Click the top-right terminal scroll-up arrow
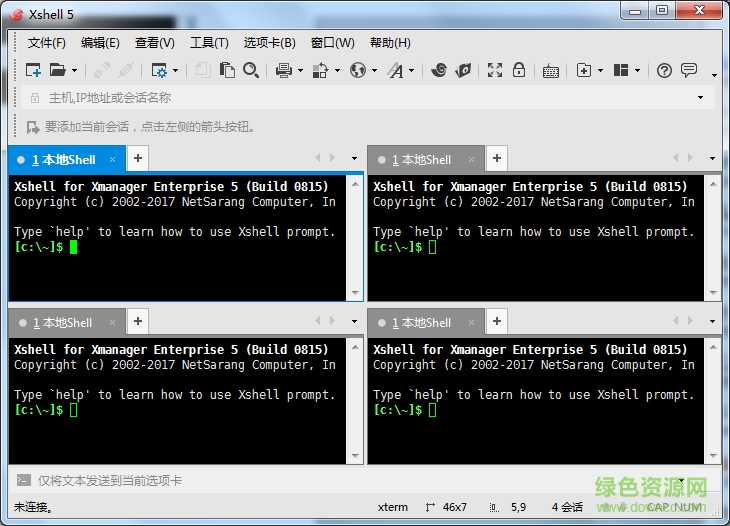 713,183
